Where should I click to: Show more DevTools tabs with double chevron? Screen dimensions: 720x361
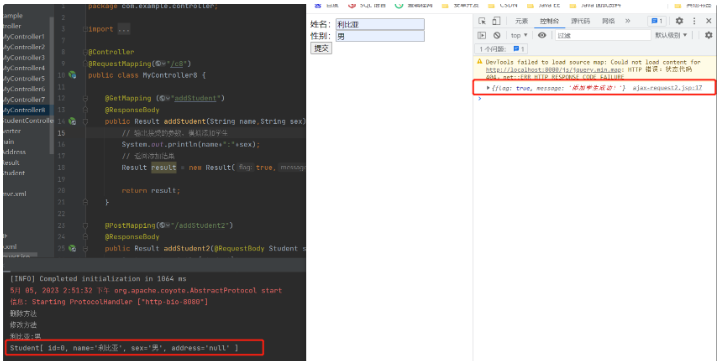(x=627, y=21)
